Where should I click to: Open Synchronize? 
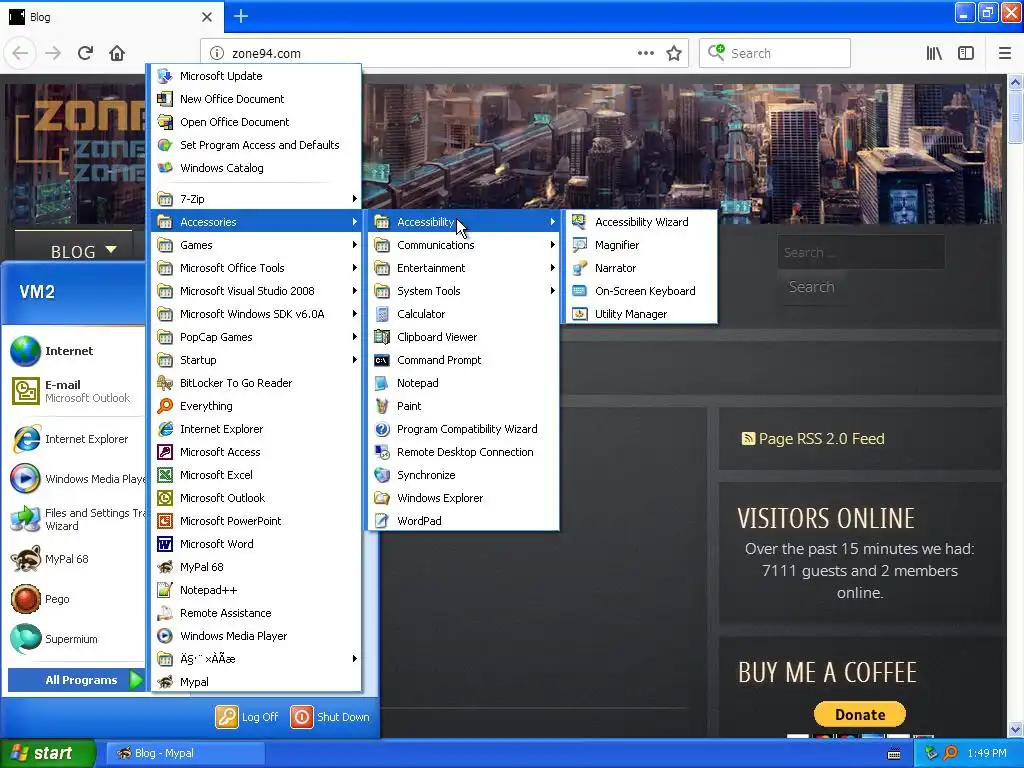click(x=463, y=475)
